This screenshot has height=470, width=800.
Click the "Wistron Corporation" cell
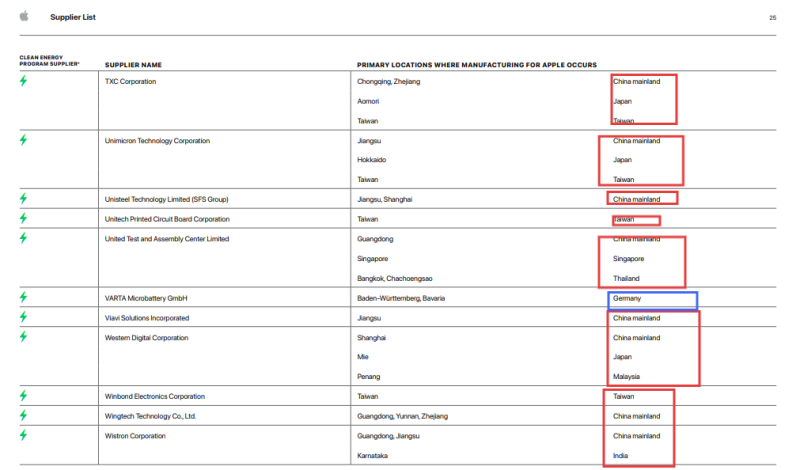[x=135, y=436]
